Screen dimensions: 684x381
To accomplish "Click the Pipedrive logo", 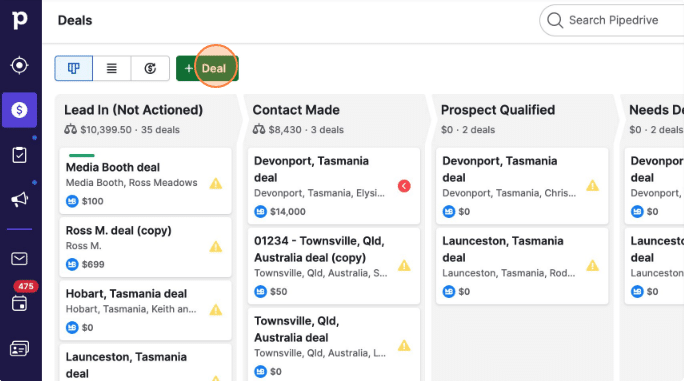I will (19, 20).
